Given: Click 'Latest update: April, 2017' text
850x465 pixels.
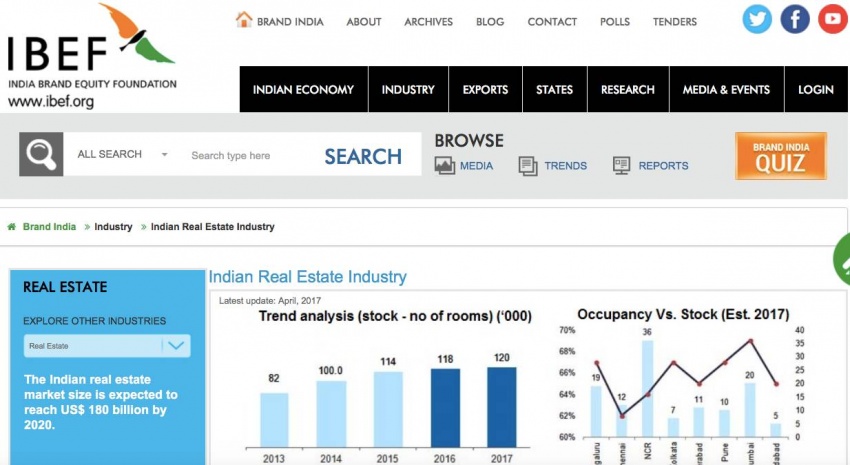Looking at the screenshot, I should click(x=269, y=301).
